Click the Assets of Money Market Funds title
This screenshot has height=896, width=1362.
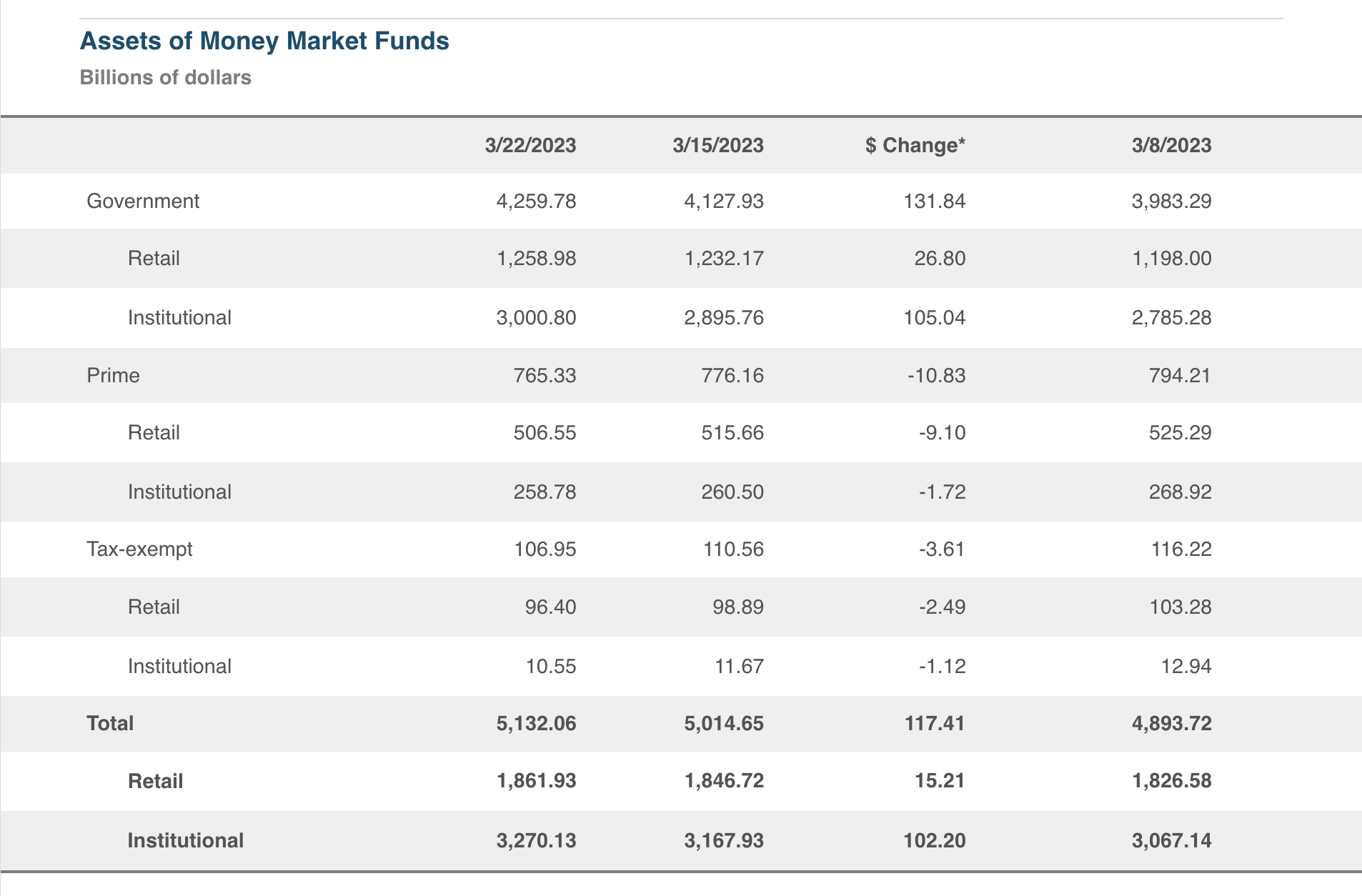coord(264,41)
